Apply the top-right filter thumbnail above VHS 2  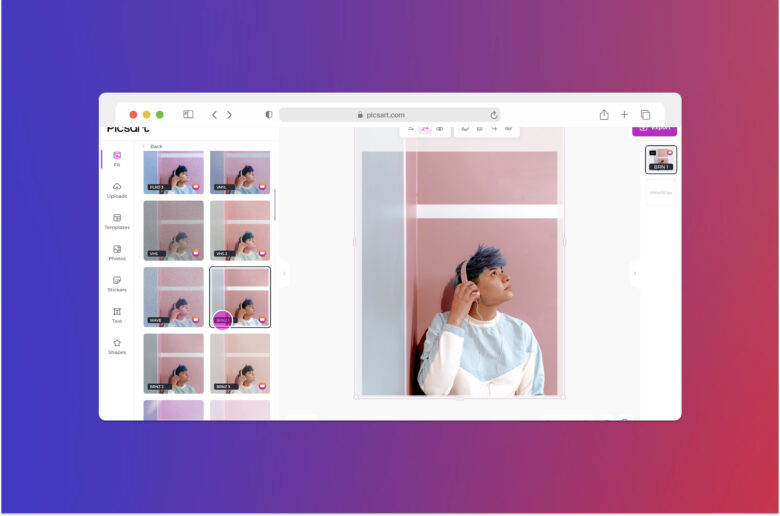click(240, 172)
